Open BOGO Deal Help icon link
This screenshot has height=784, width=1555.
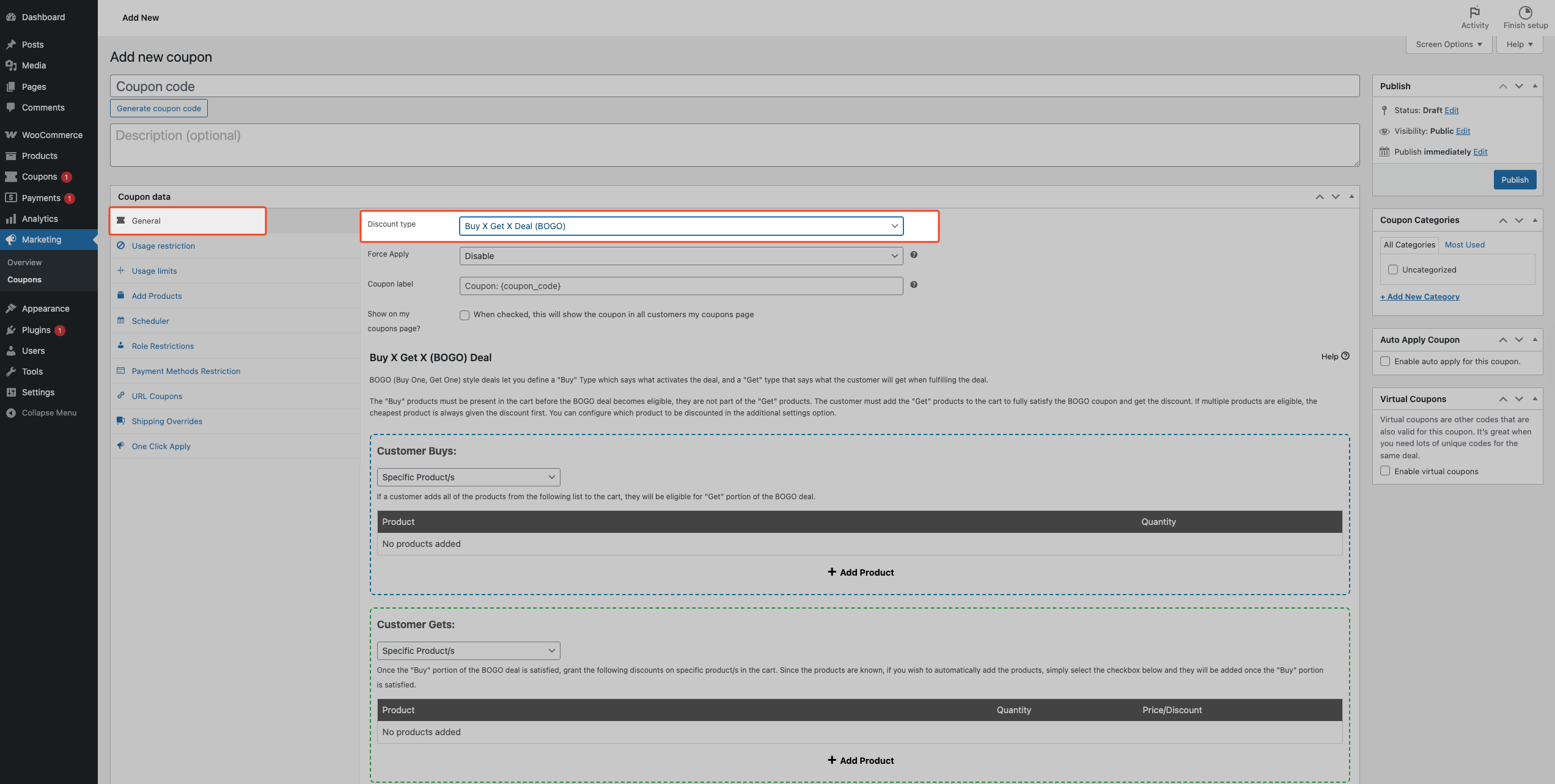(x=1345, y=356)
